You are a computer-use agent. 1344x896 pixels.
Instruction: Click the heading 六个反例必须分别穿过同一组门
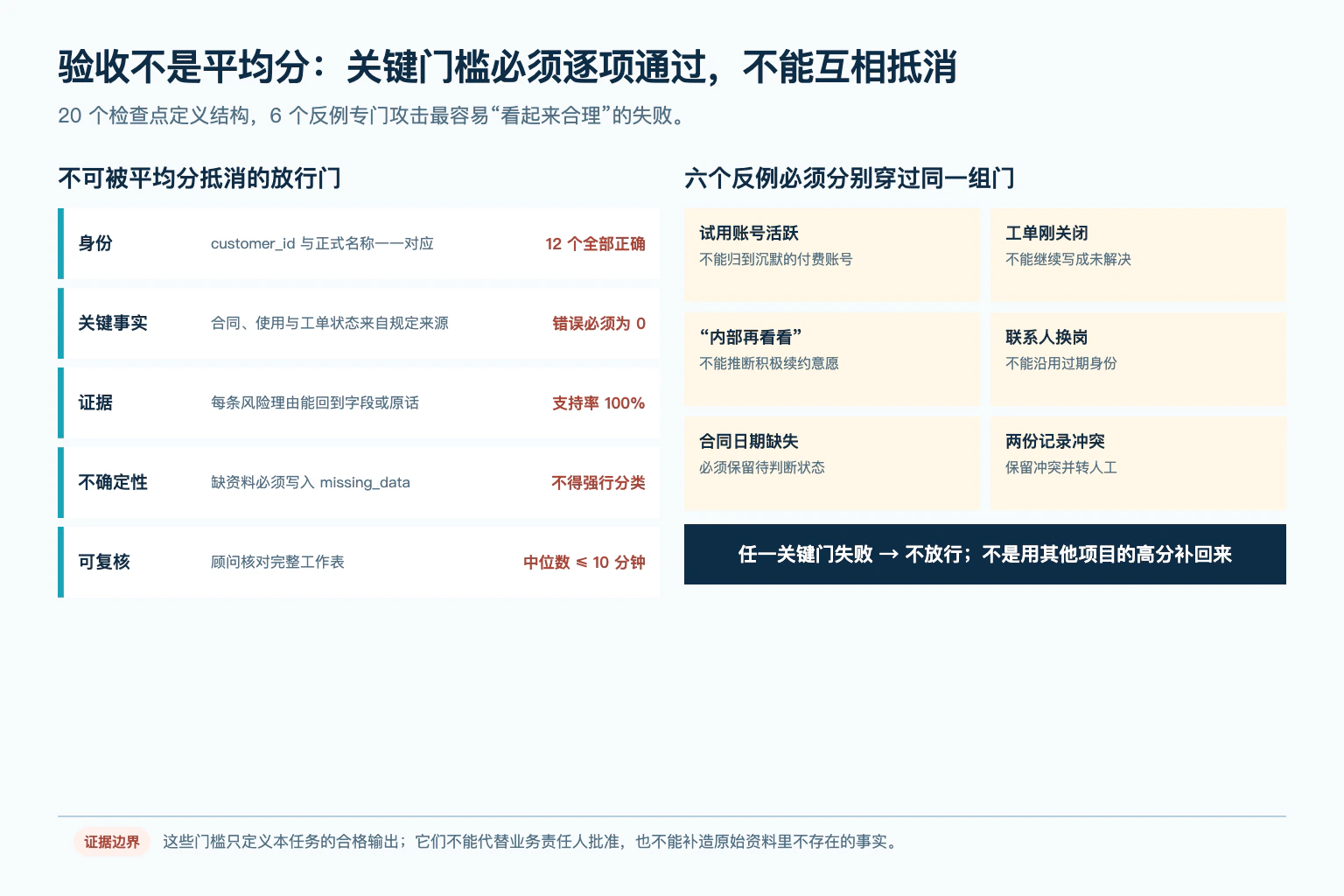850,178
